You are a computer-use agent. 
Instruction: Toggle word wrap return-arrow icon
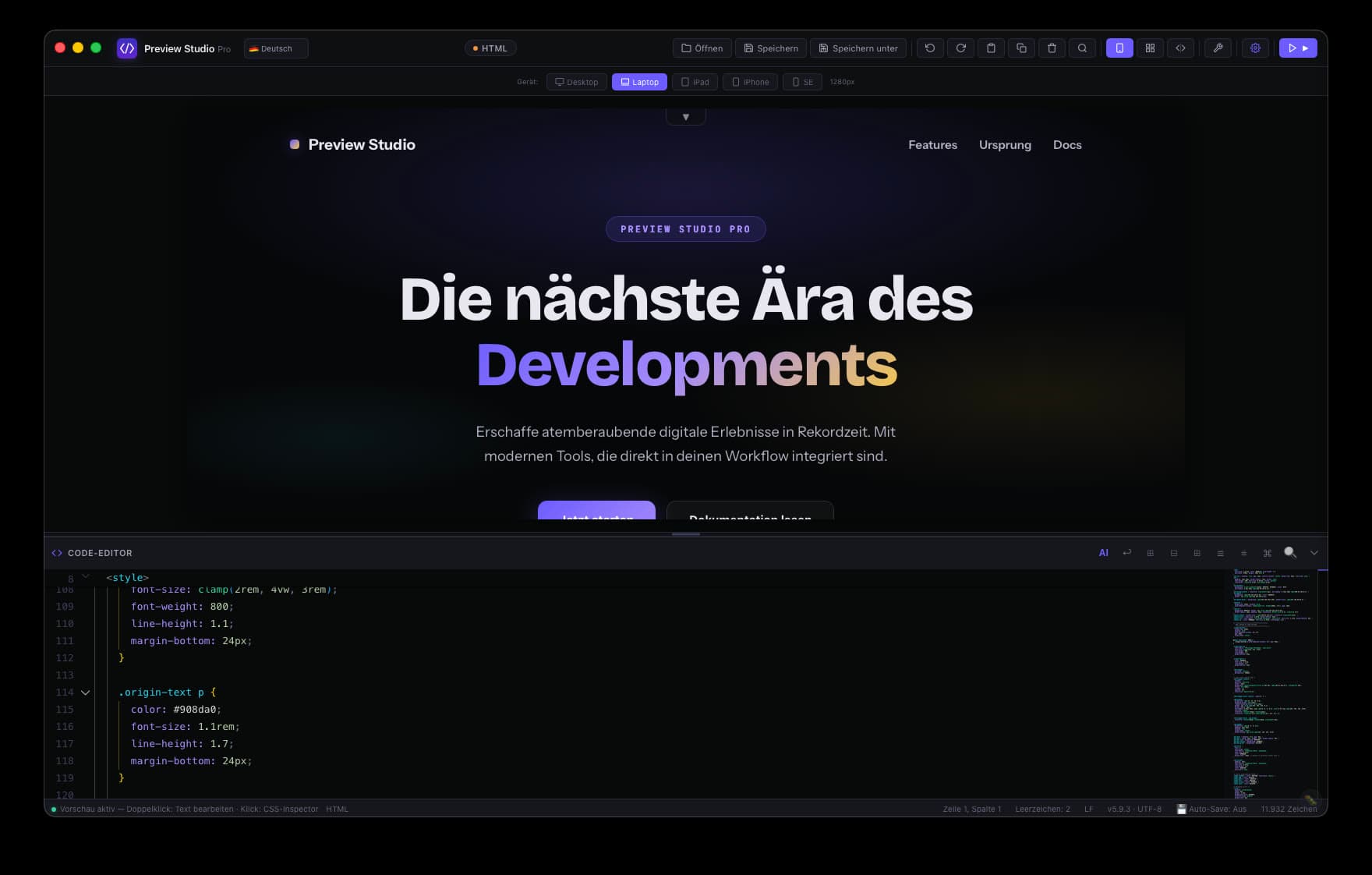pyautogui.click(x=1126, y=553)
